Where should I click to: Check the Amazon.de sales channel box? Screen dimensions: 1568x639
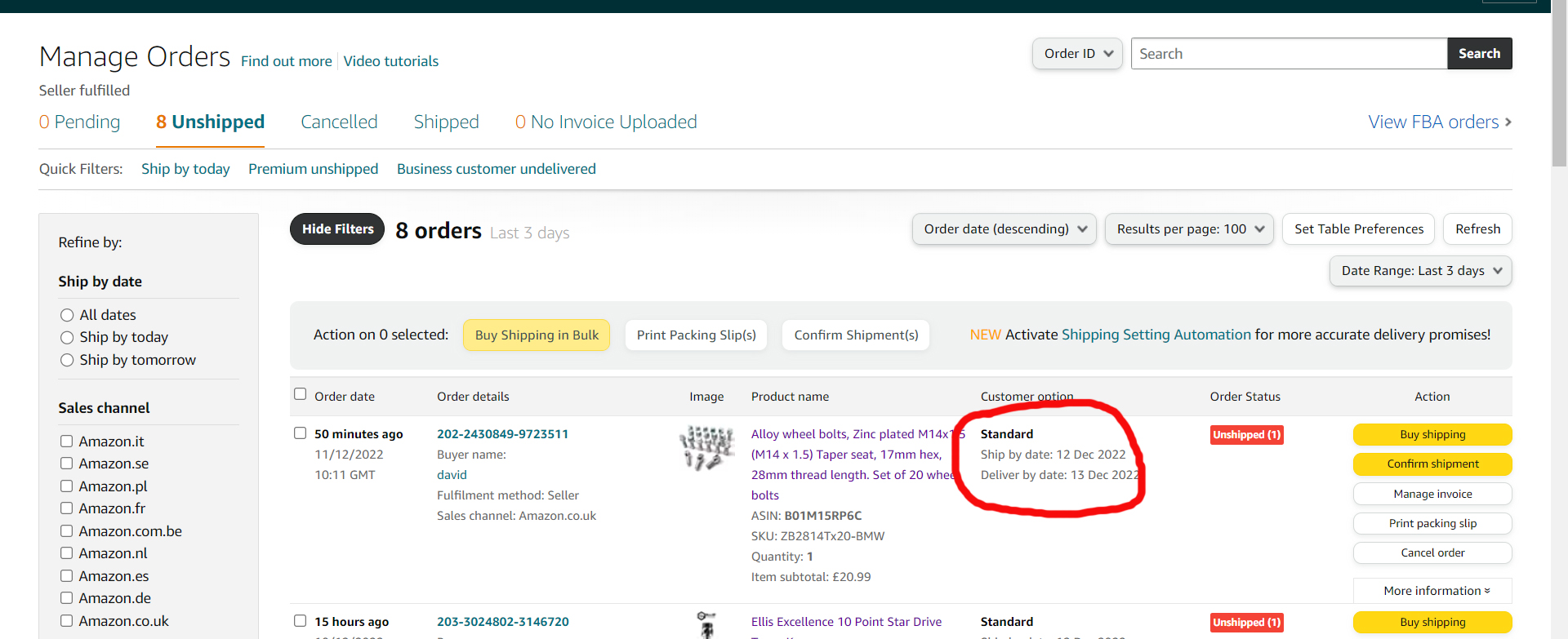(67, 598)
